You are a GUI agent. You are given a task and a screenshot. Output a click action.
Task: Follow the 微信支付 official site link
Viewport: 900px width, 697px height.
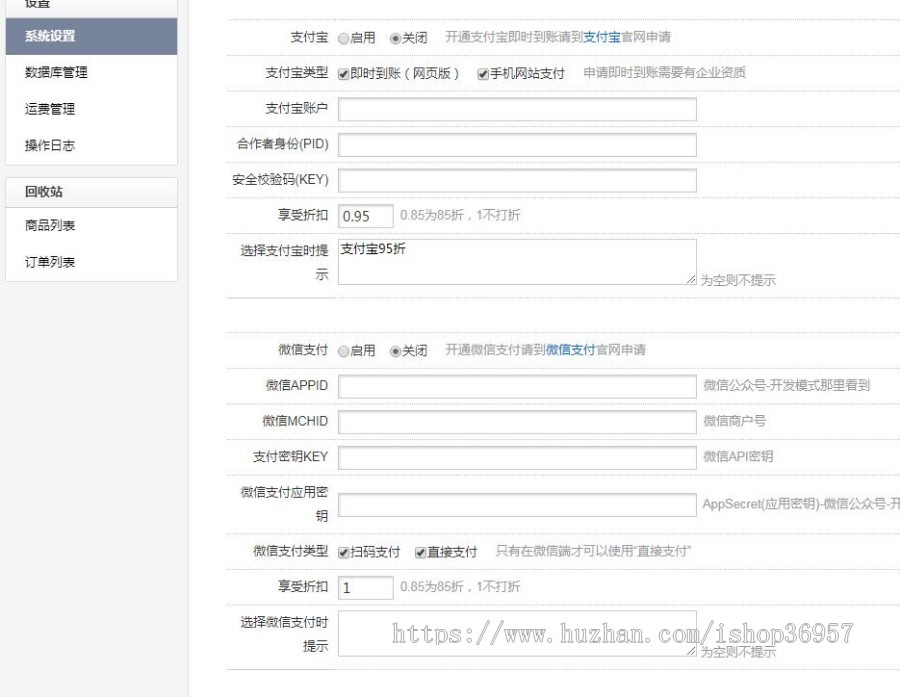(571, 350)
